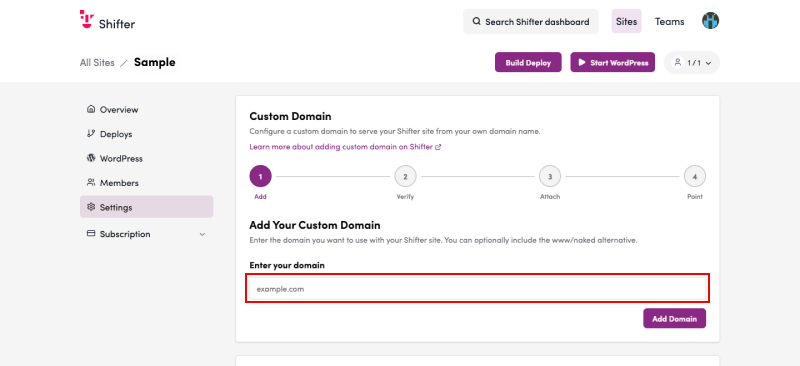Expand the Subscription sidebar chevron
The image size is (800, 366).
coord(202,234)
